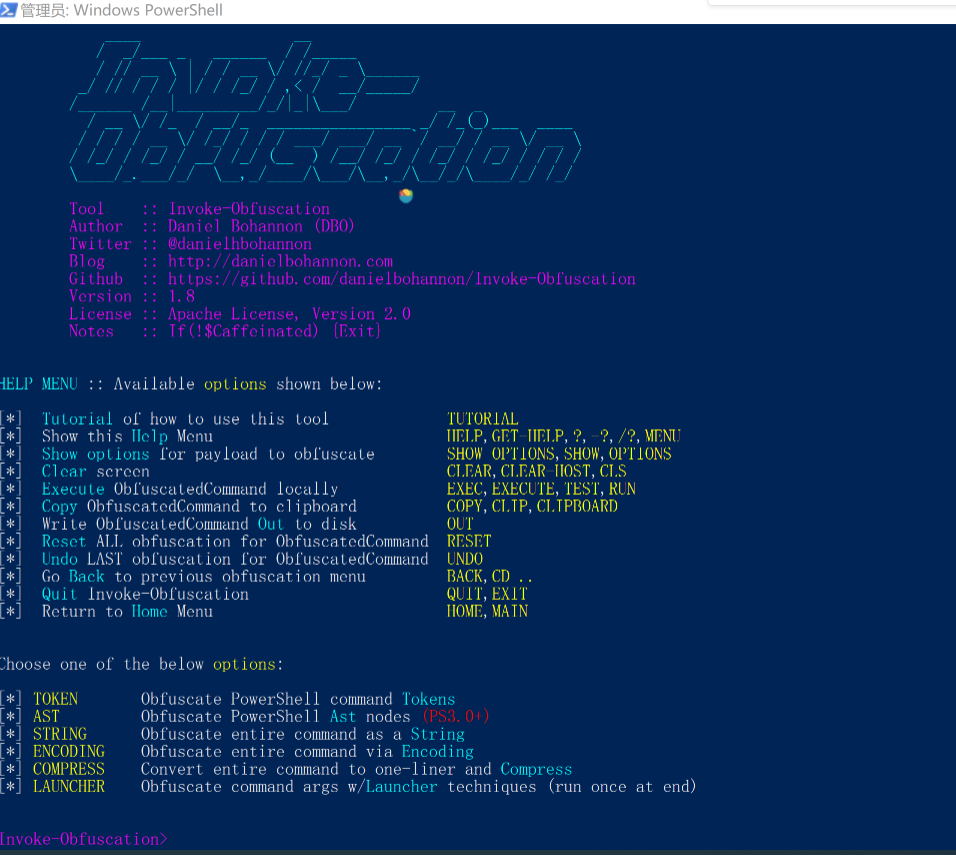Viewport: 956px width, 855px height.
Task: Click the OUT command text
Action: point(460,524)
